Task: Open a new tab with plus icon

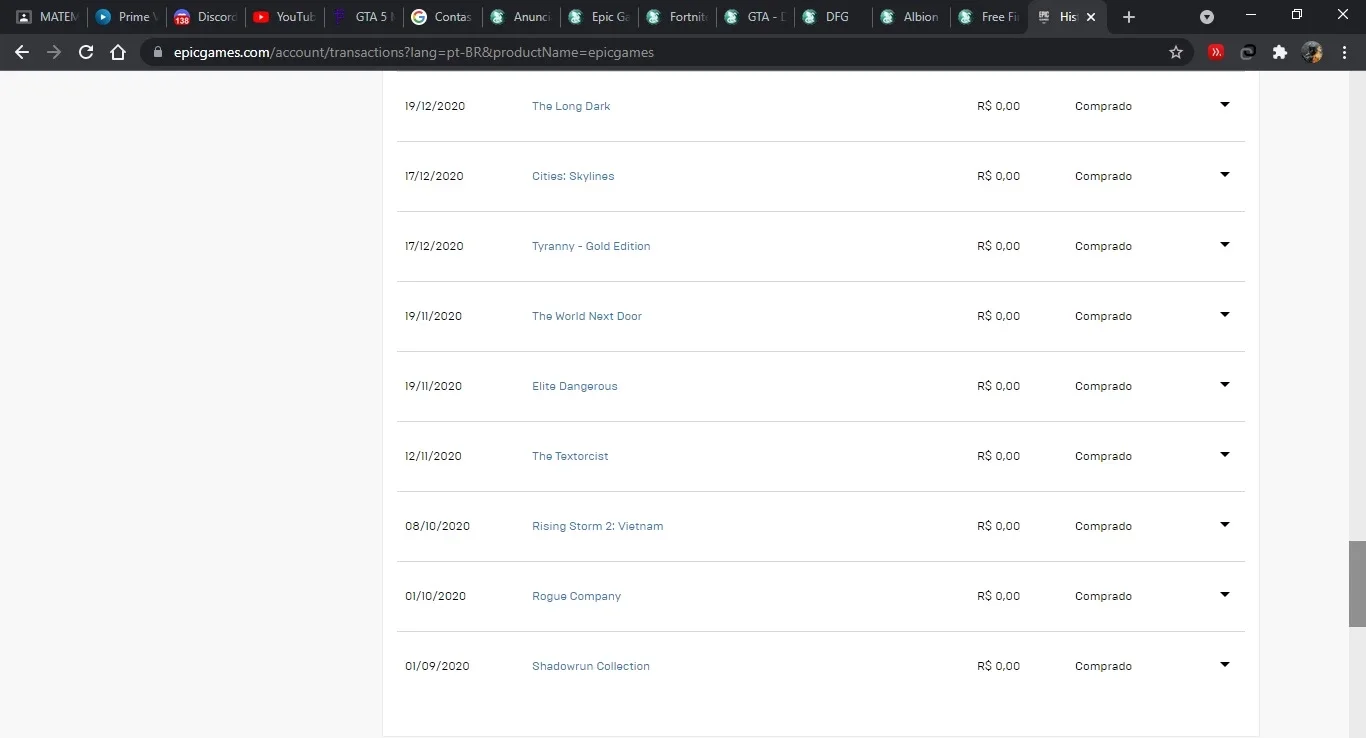Action: 1129,17
